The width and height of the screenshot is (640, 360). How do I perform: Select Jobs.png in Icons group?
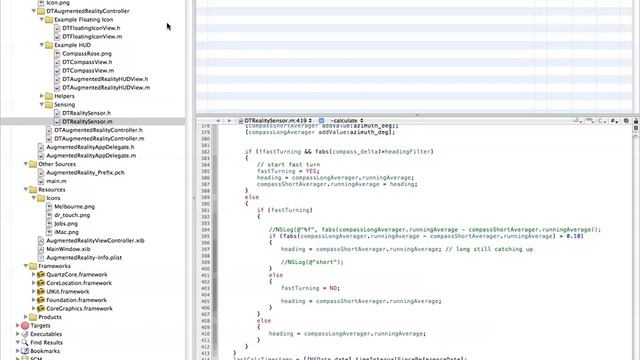[66, 224]
